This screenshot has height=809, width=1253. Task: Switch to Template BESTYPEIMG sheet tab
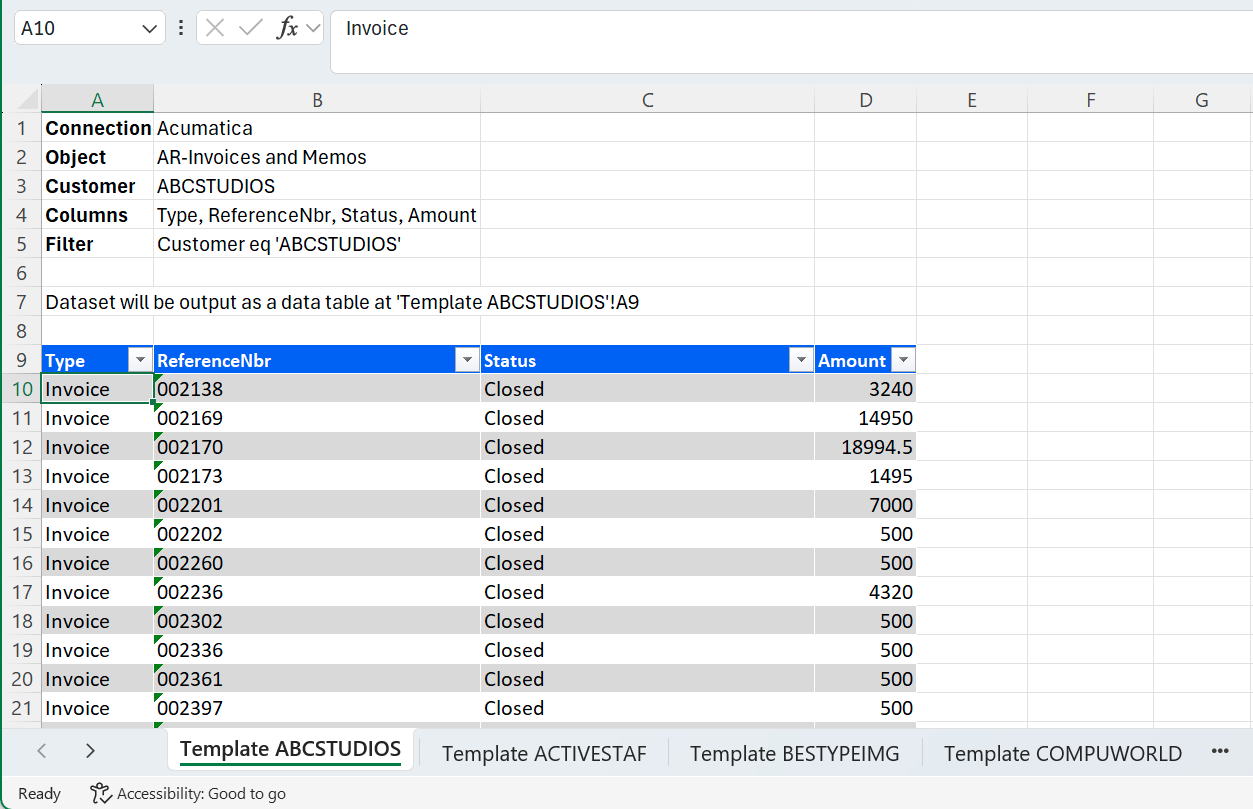[794, 753]
